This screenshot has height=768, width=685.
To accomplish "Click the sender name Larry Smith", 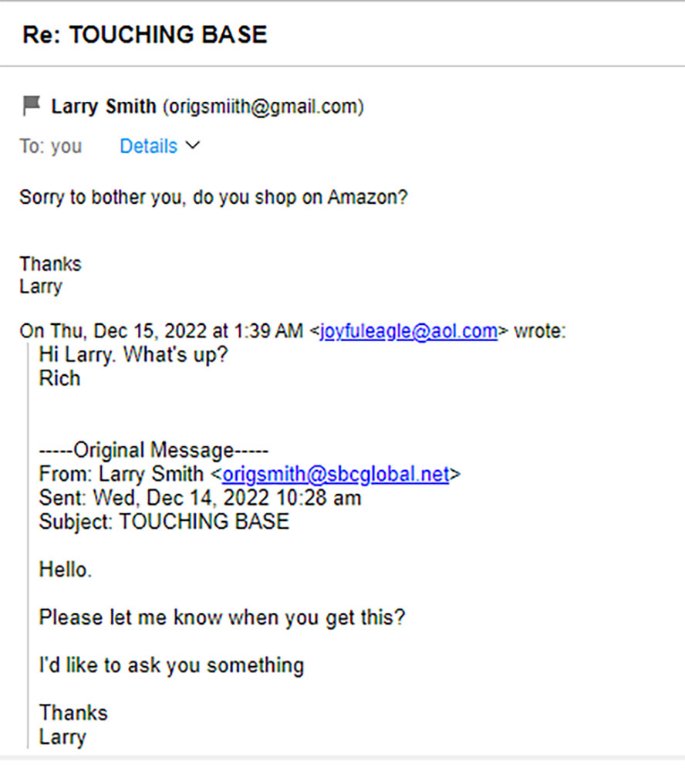I will pyautogui.click(x=103, y=106).
